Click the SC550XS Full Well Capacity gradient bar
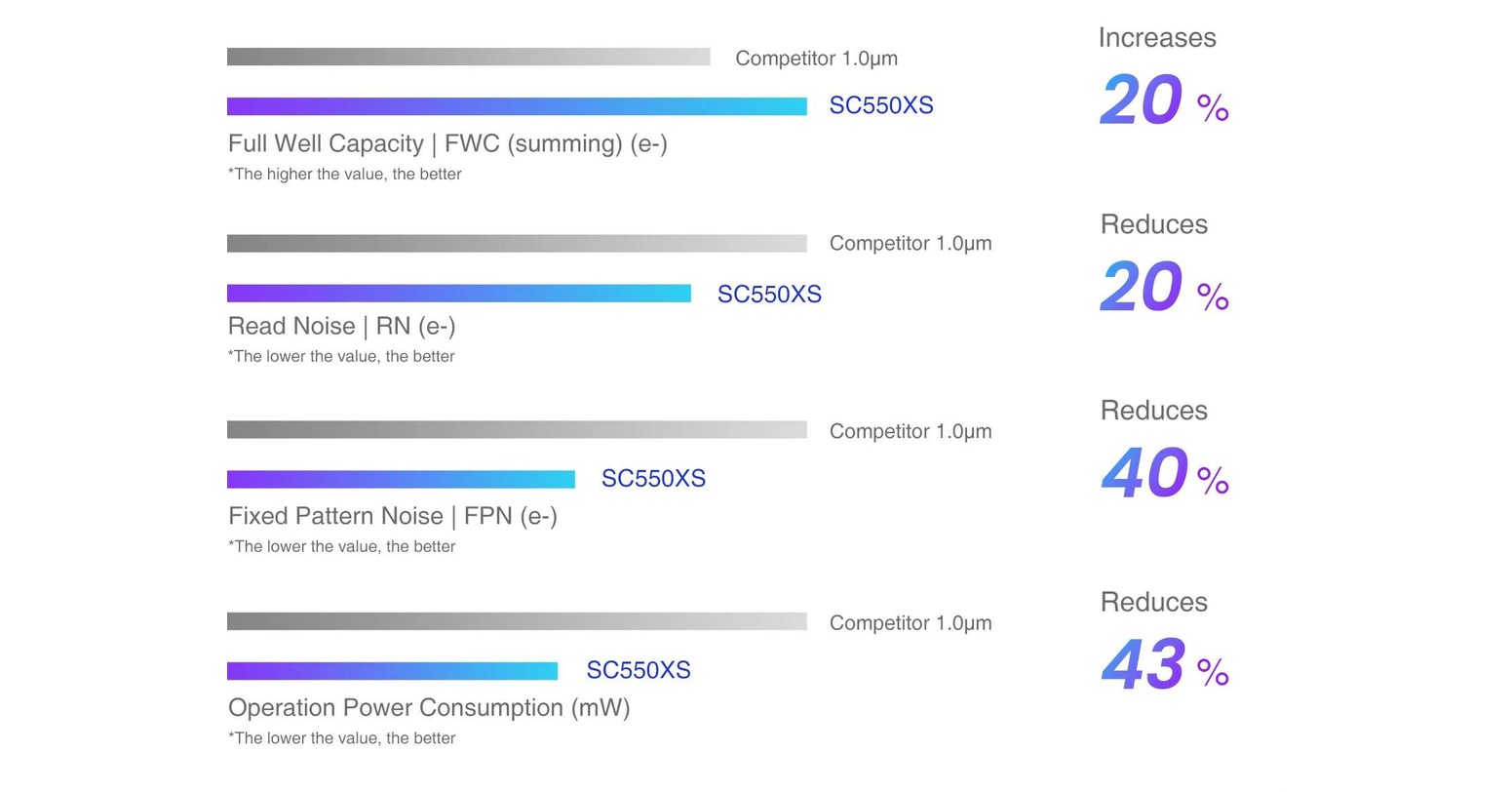1512x792 pixels. [517, 106]
